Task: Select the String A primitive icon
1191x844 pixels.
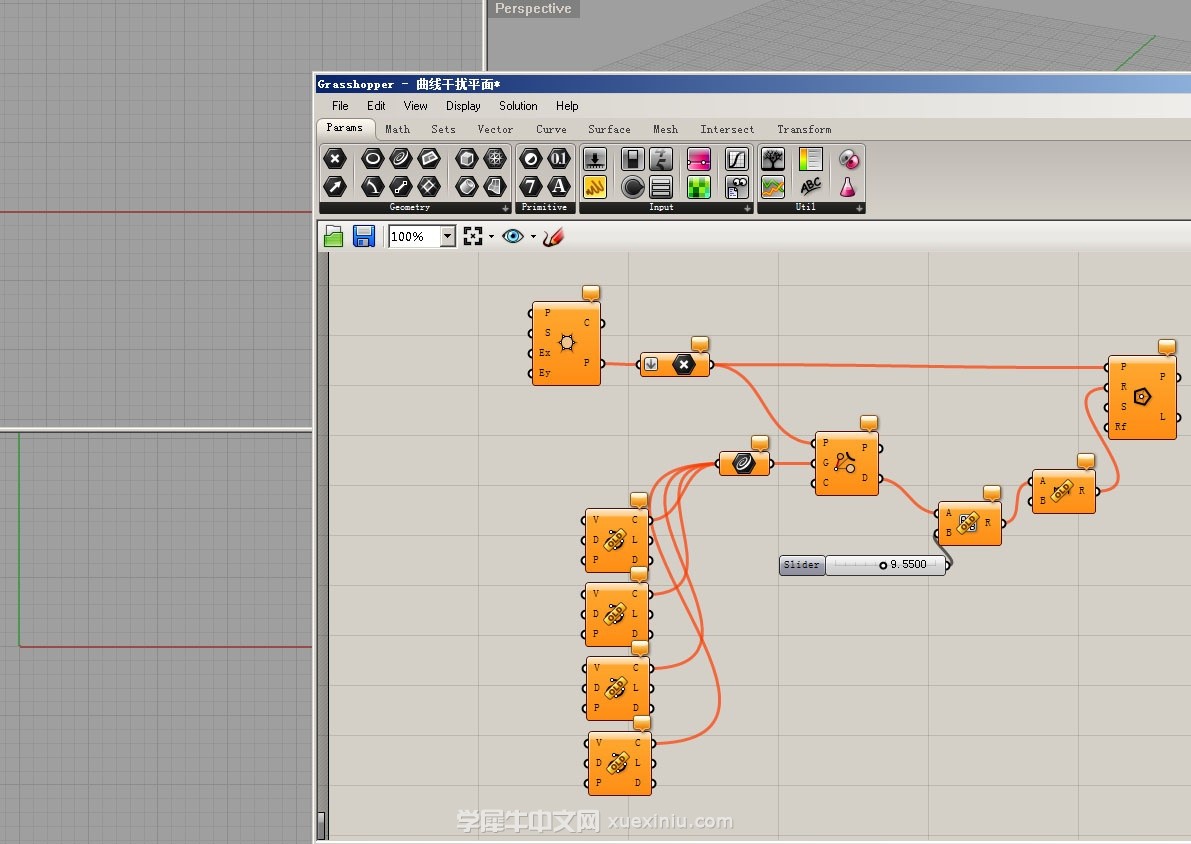Action: click(x=559, y=186)
